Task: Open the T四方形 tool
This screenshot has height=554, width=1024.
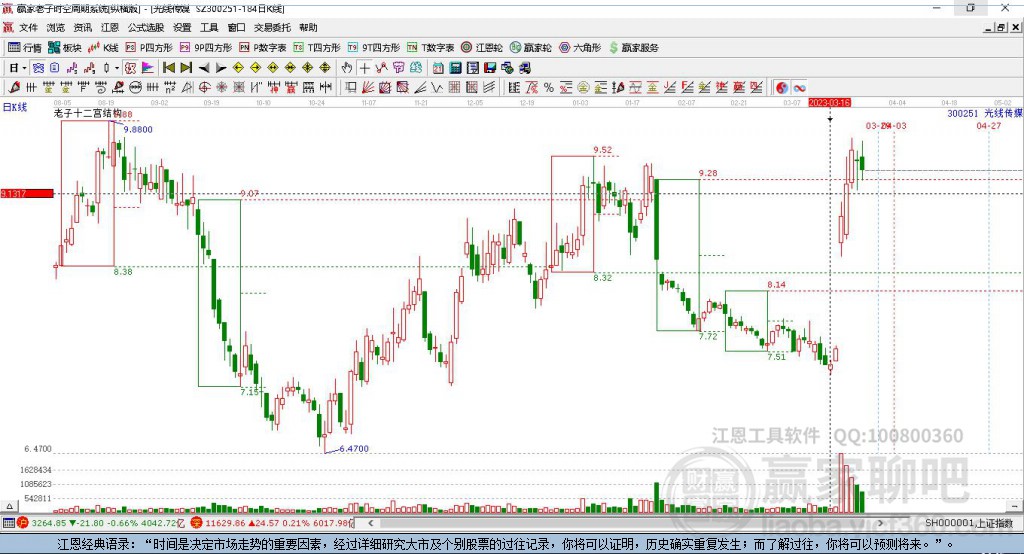Action: coord(317,48)
